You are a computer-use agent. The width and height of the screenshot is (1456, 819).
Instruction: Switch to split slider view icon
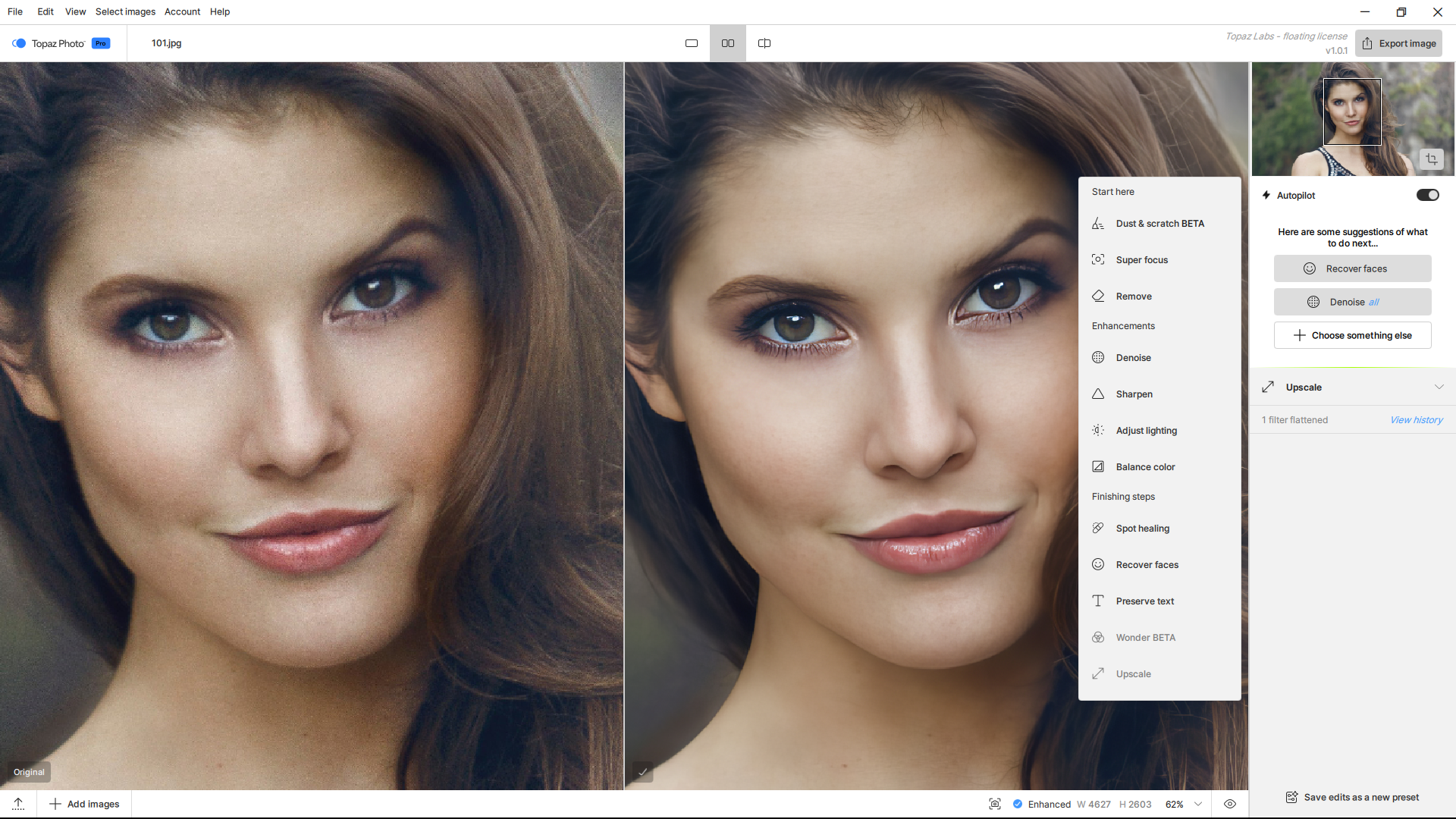click(x=764, y=43)
